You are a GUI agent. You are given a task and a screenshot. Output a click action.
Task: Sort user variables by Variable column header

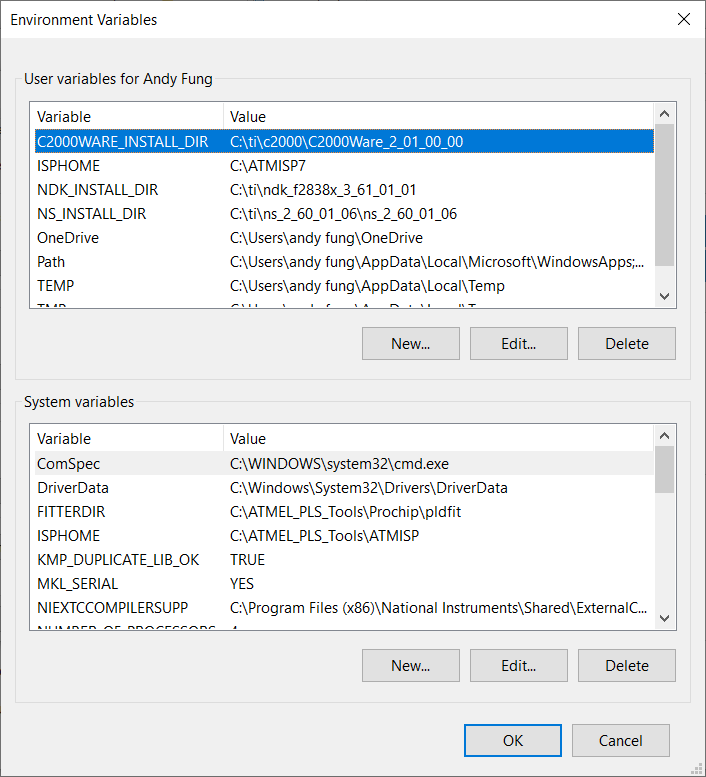click(x=127, y=117)
